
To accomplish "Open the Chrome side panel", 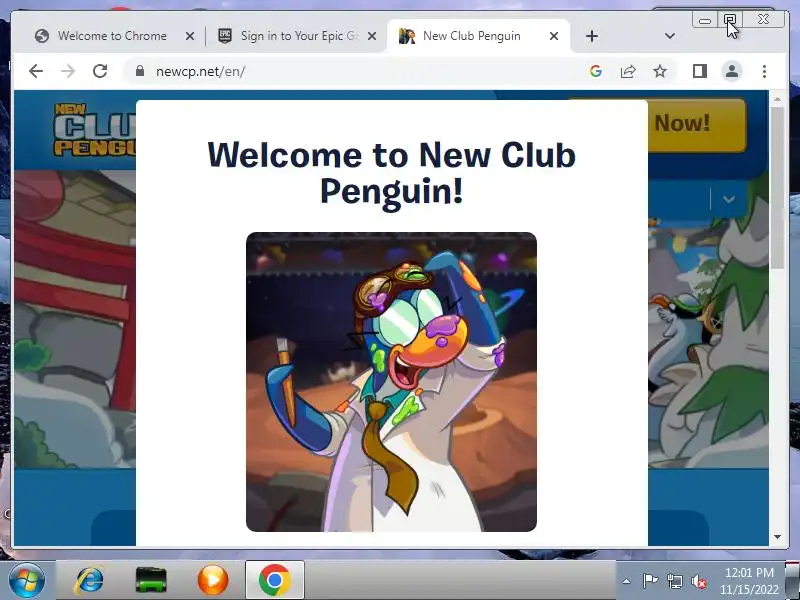I will click(x=699, y=71).
